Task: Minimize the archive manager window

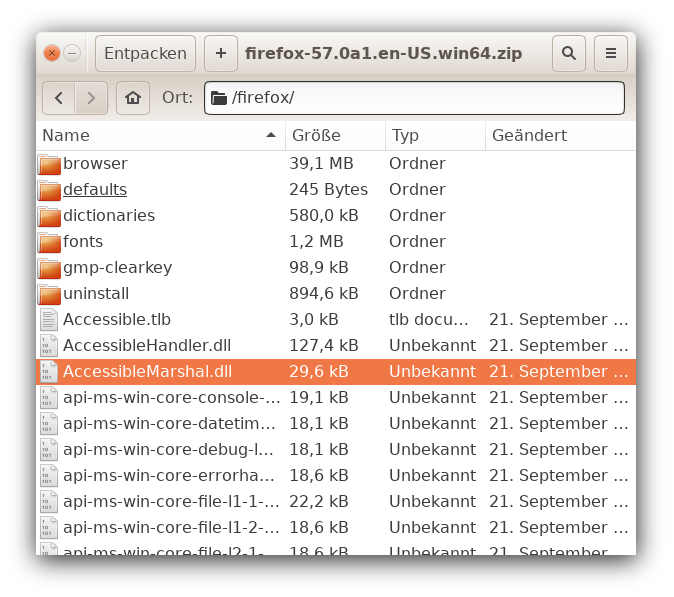Action: [72, 53]
